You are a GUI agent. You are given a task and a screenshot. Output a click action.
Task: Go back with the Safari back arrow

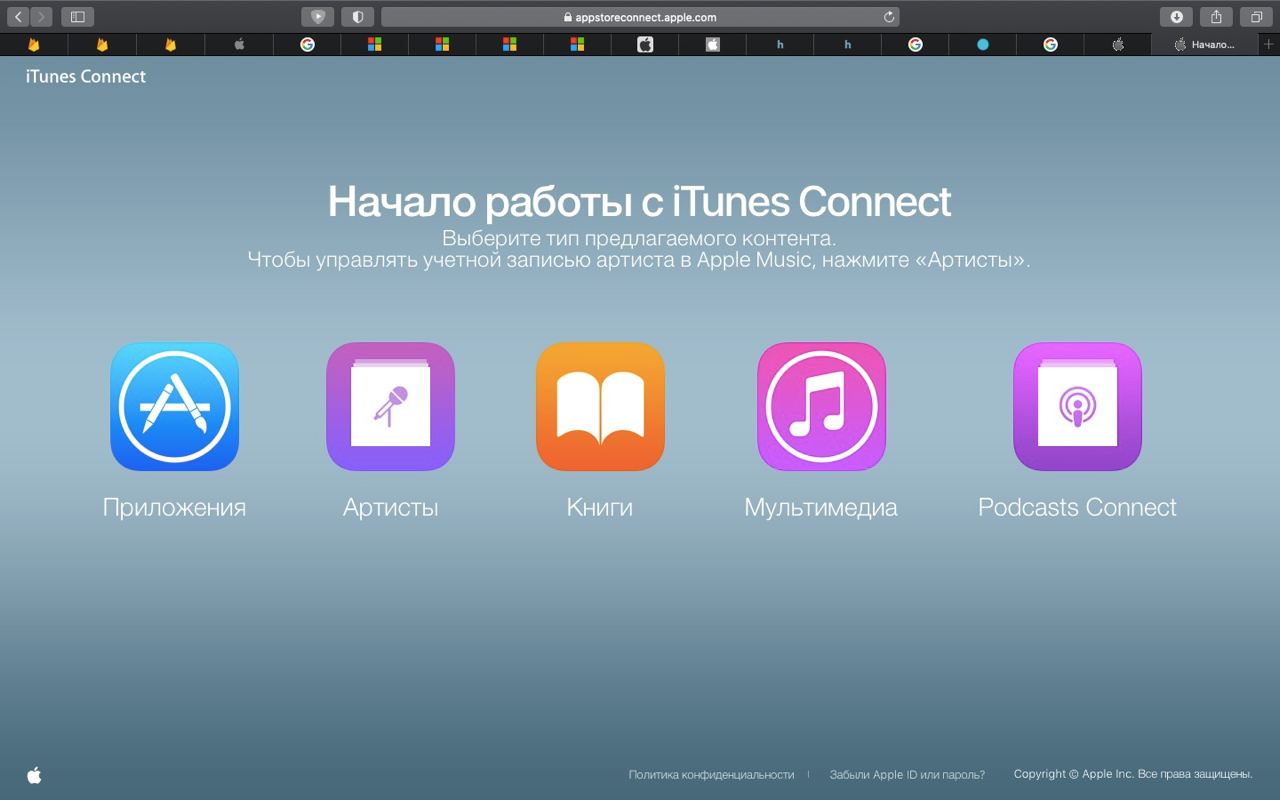(19, 16)
